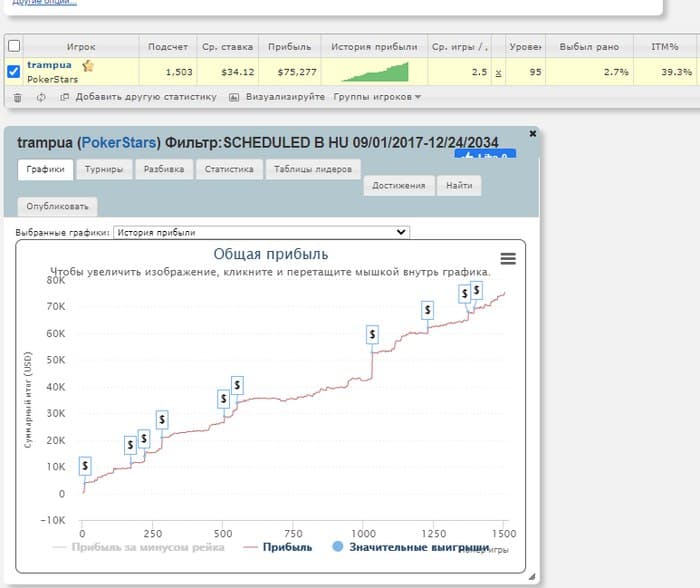Click the star icon next to trampua
The image size is (700, 588).
pos(88,66)
